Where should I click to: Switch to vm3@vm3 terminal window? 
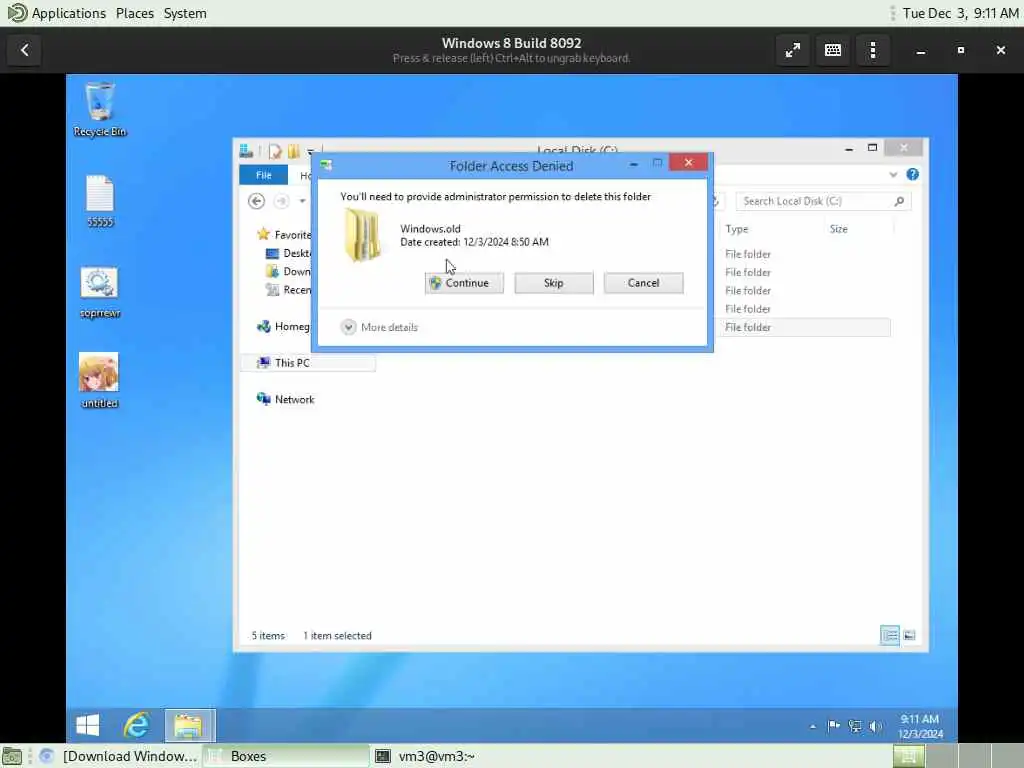(x=426, y=756)
